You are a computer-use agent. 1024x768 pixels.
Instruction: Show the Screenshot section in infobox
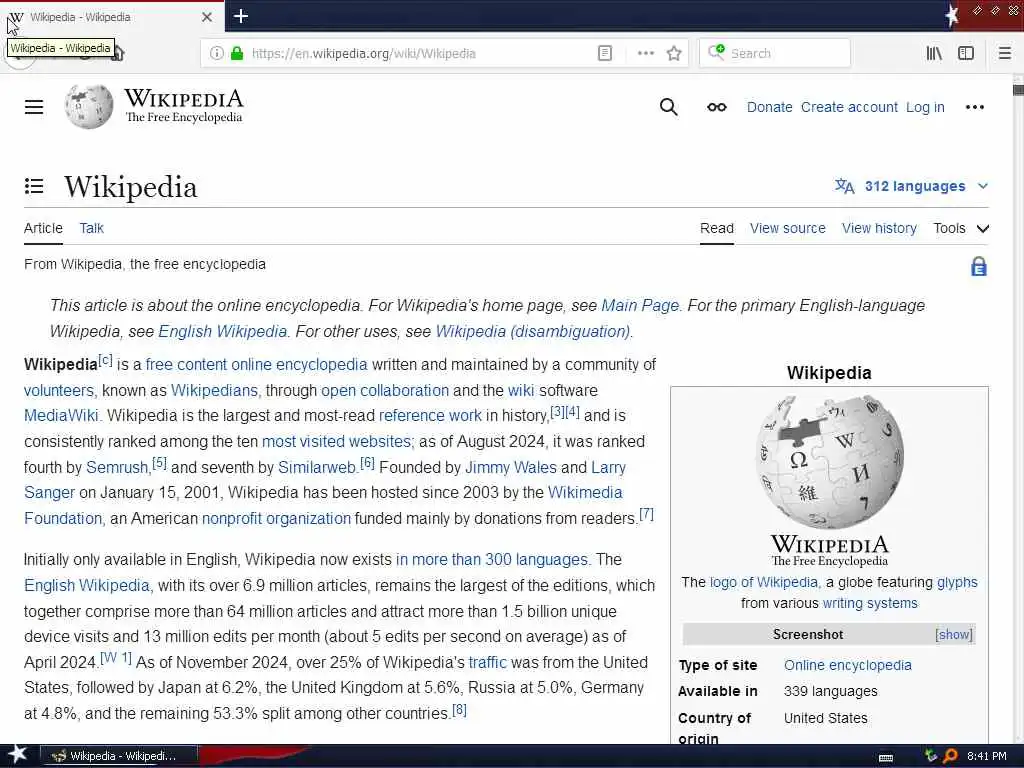point(953,635)
